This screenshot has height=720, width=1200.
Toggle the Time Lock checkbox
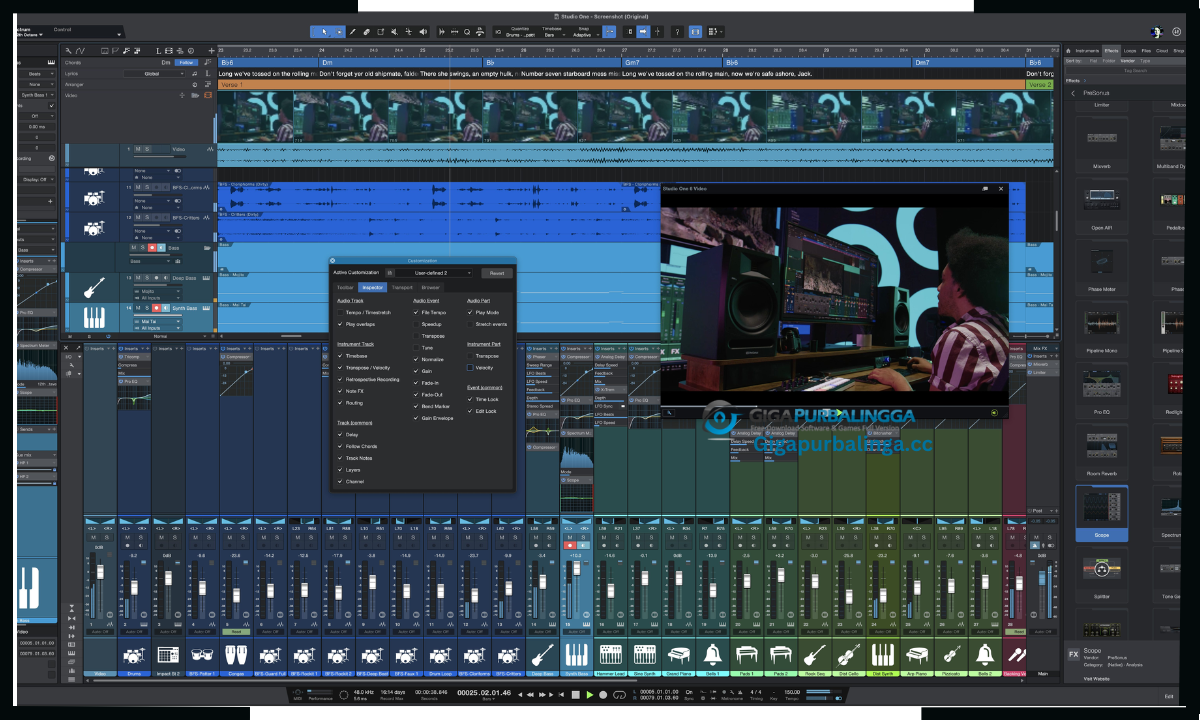tap(470, 399)
